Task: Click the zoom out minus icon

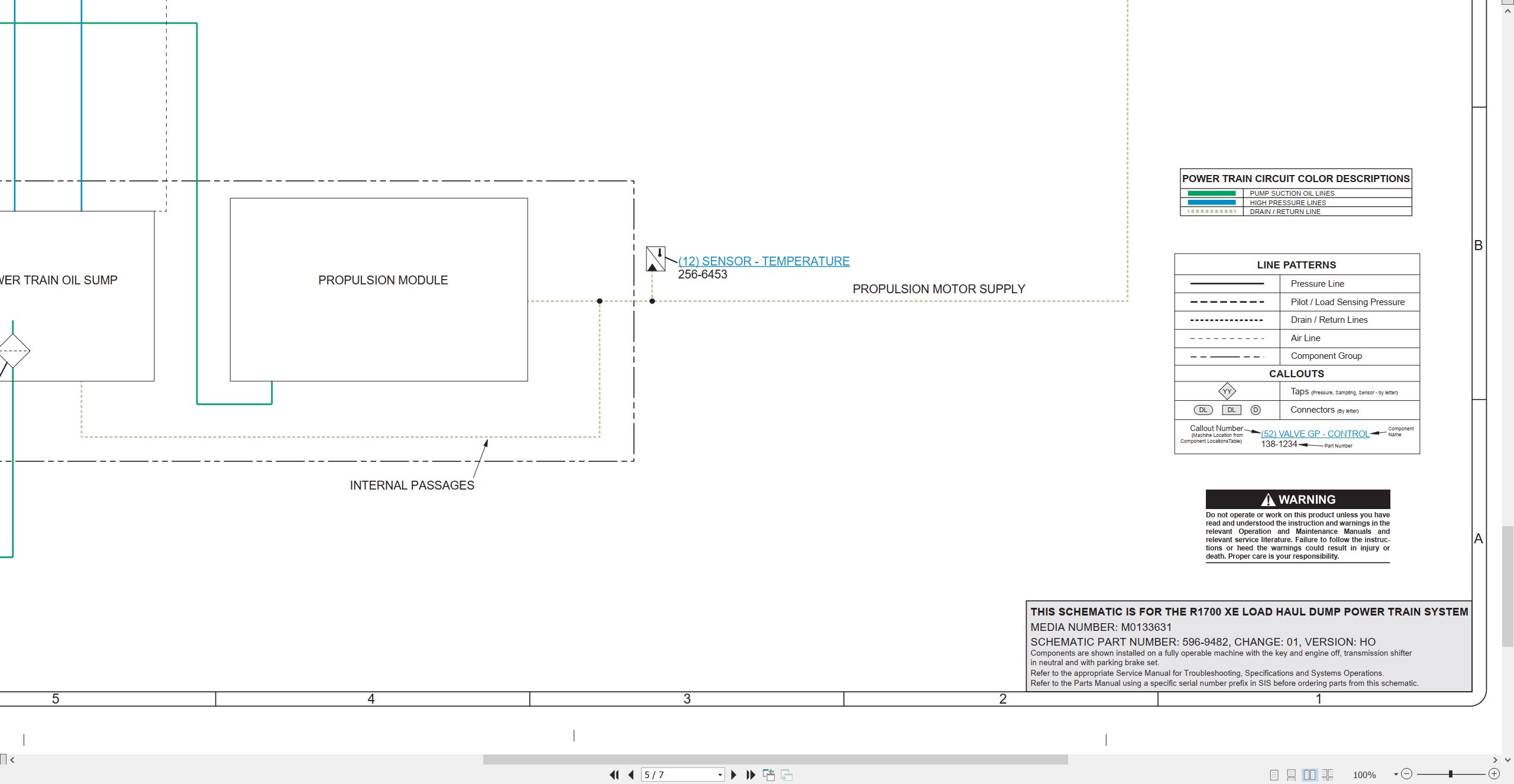Action: click(1407, 774)
